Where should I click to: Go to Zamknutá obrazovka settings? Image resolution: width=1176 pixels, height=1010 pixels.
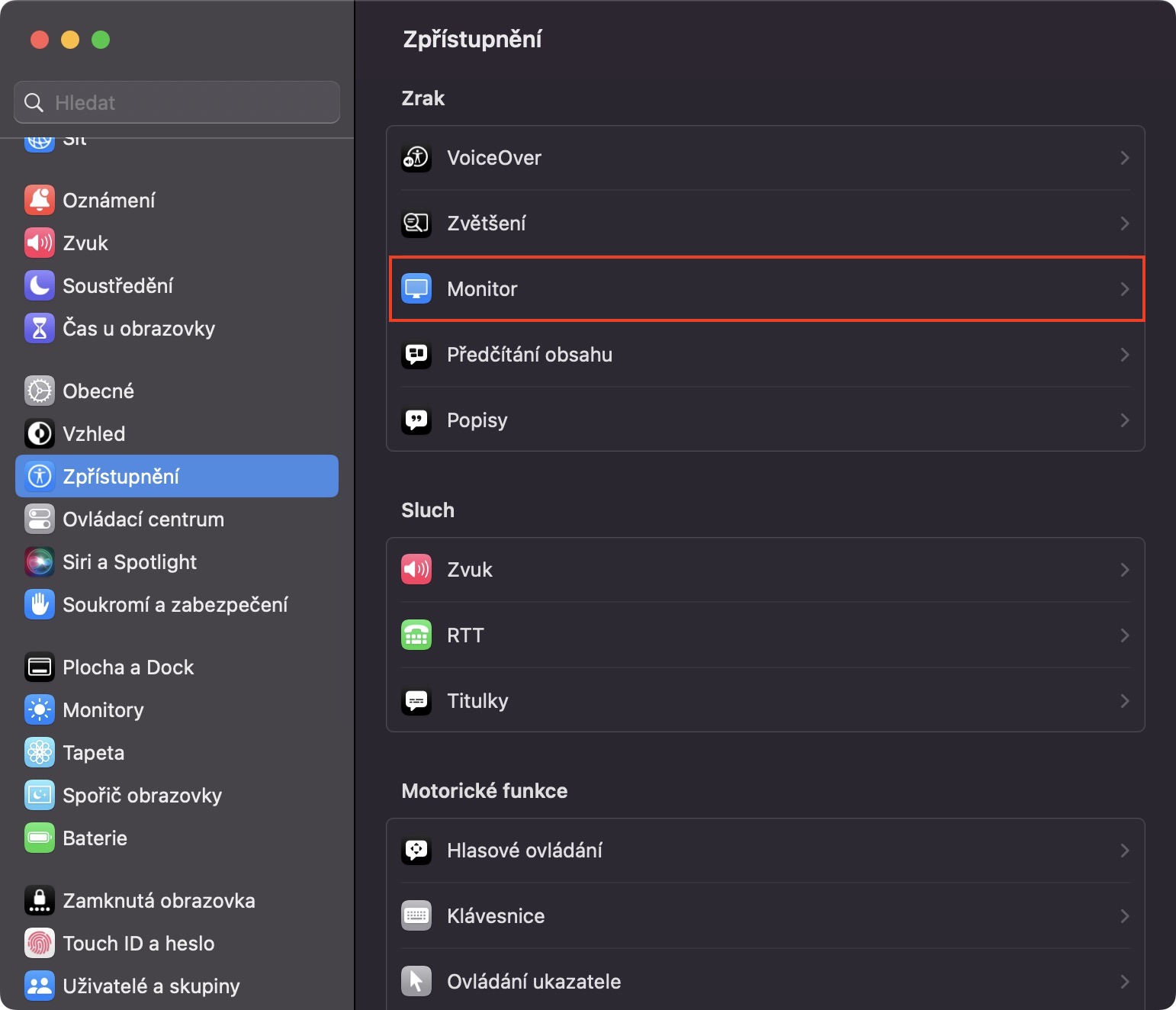(159, 901)
